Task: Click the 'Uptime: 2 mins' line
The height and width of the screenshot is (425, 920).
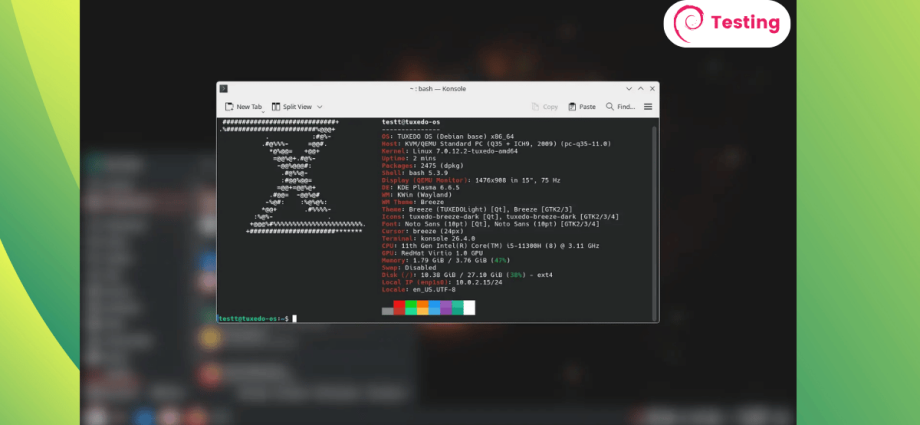Action: tap(409, 158)
